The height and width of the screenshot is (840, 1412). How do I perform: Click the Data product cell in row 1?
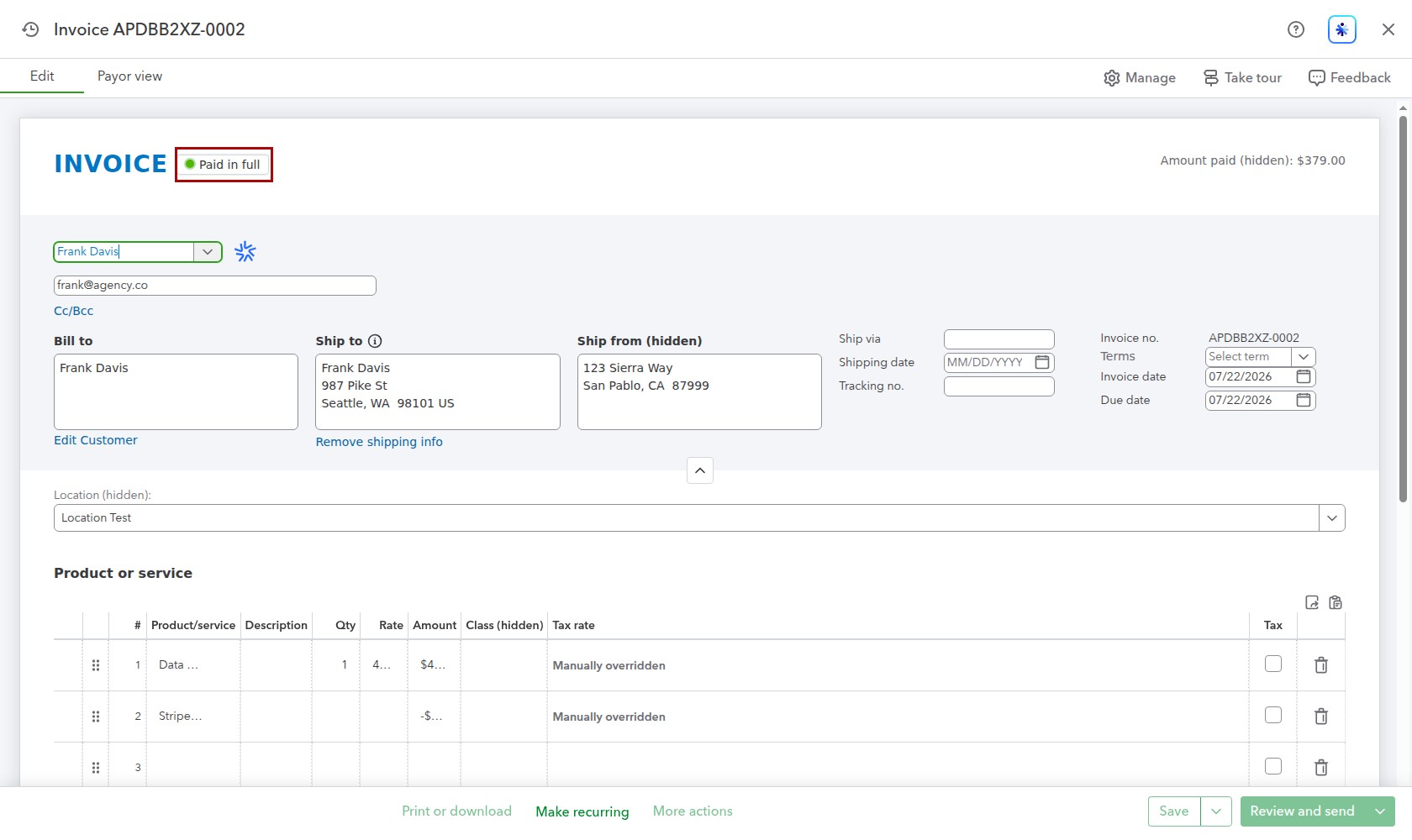pyautogui.click(x=193, y=665)
